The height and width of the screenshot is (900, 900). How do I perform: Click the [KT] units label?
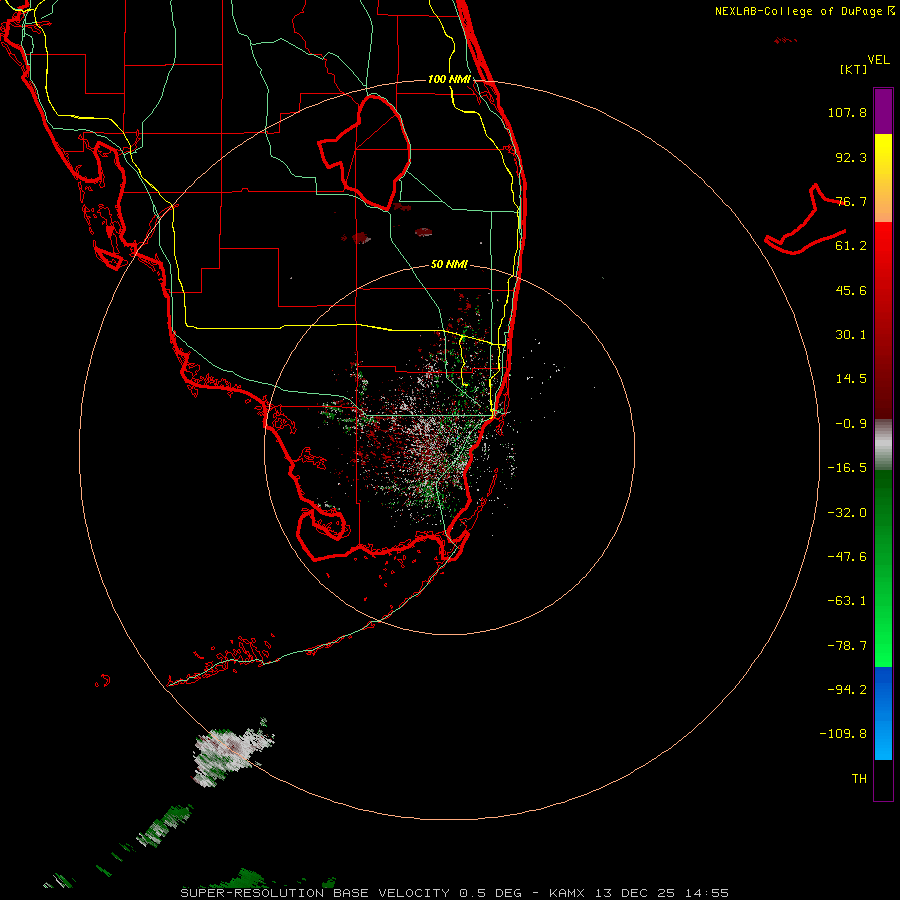(854, 69)
